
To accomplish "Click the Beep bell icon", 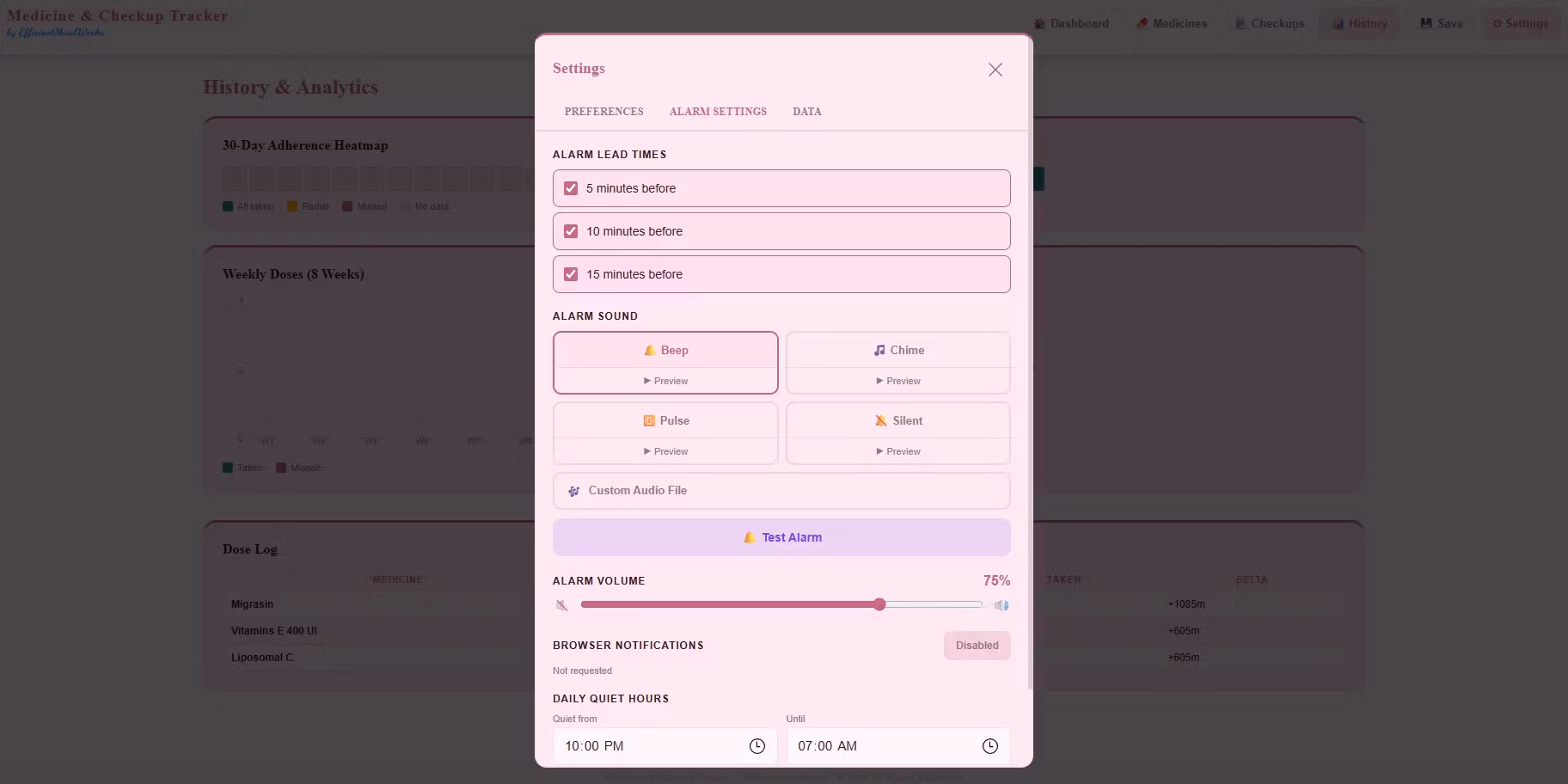I will [650, 350].
